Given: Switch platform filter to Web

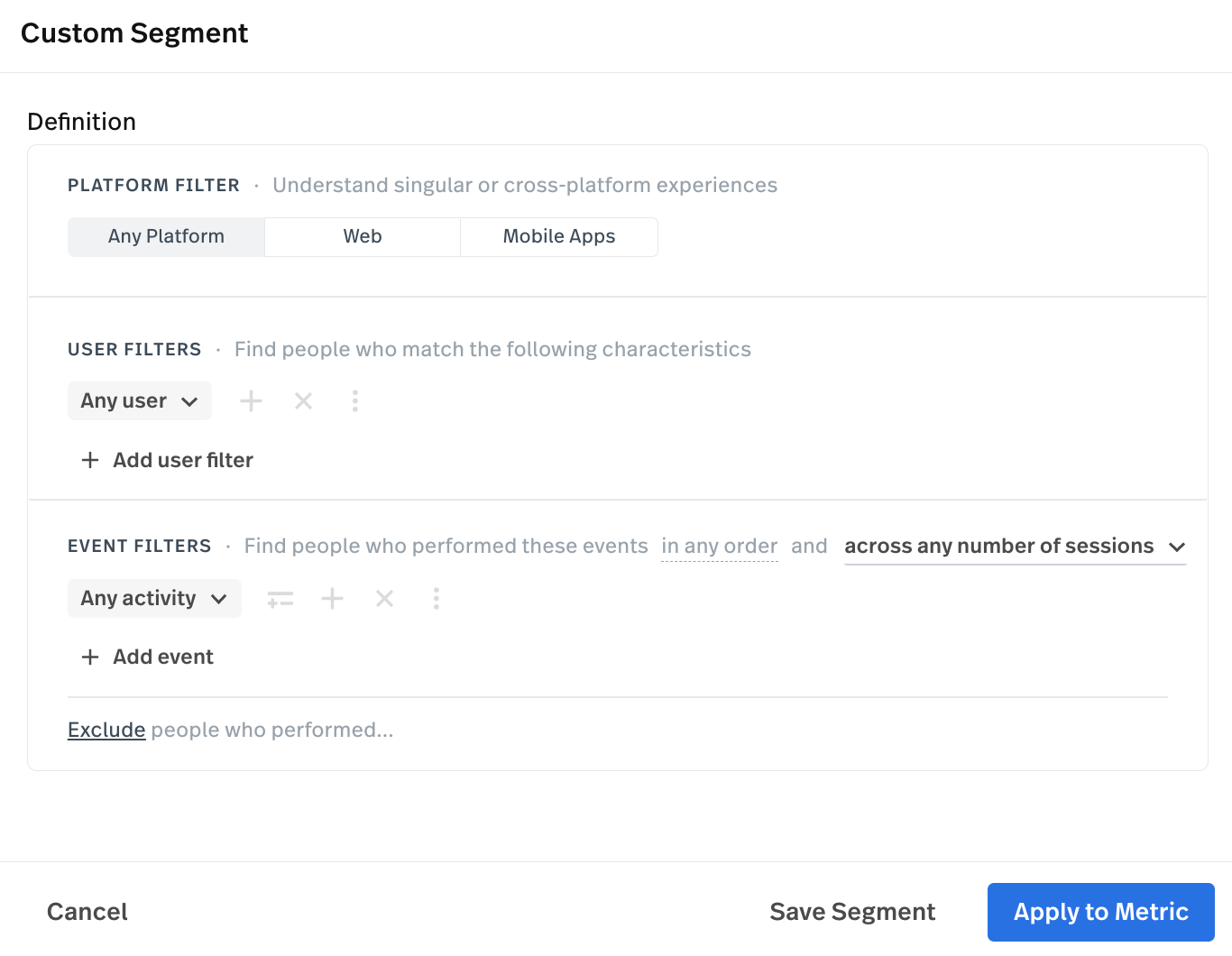Looking at the screenshot, I should (x=363, y=236).
